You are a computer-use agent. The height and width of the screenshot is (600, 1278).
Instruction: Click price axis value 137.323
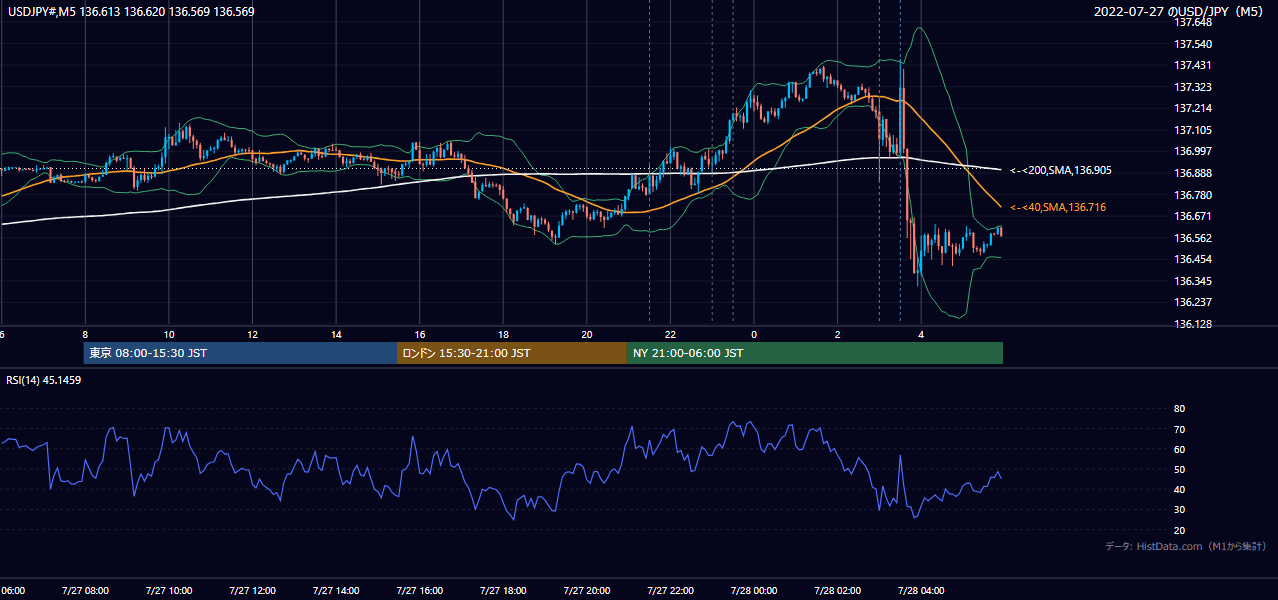point(1193,87)
